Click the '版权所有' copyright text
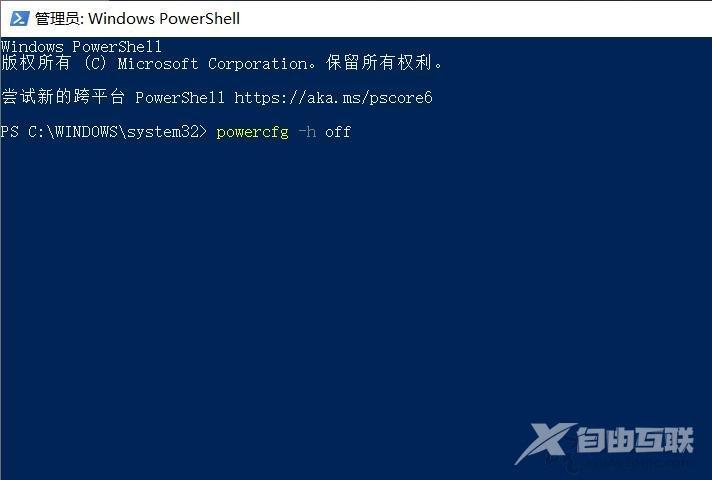This screenshot has width=712, height=480. pos(35,63)
